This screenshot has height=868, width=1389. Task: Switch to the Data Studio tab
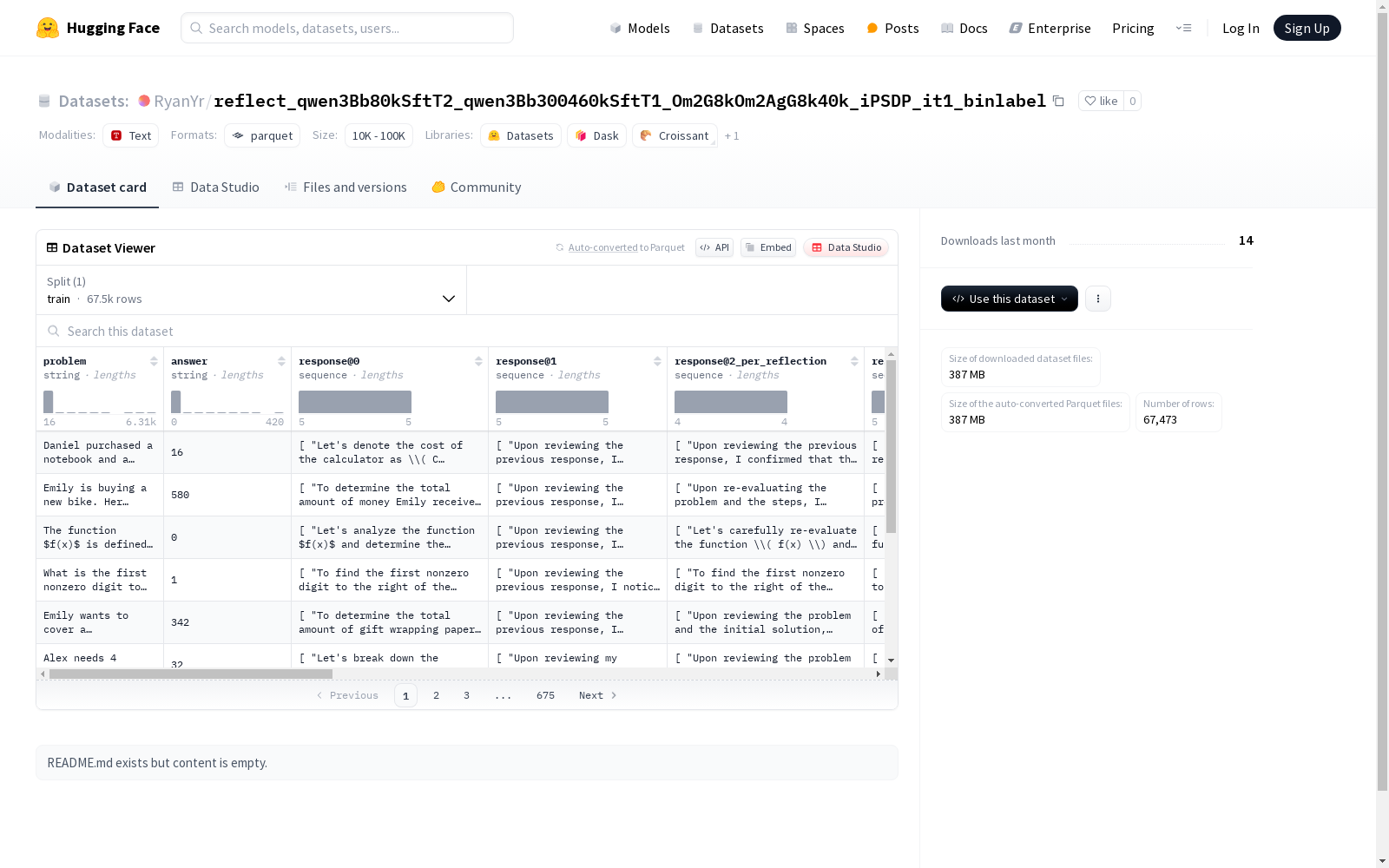click(x=216, y=187)
